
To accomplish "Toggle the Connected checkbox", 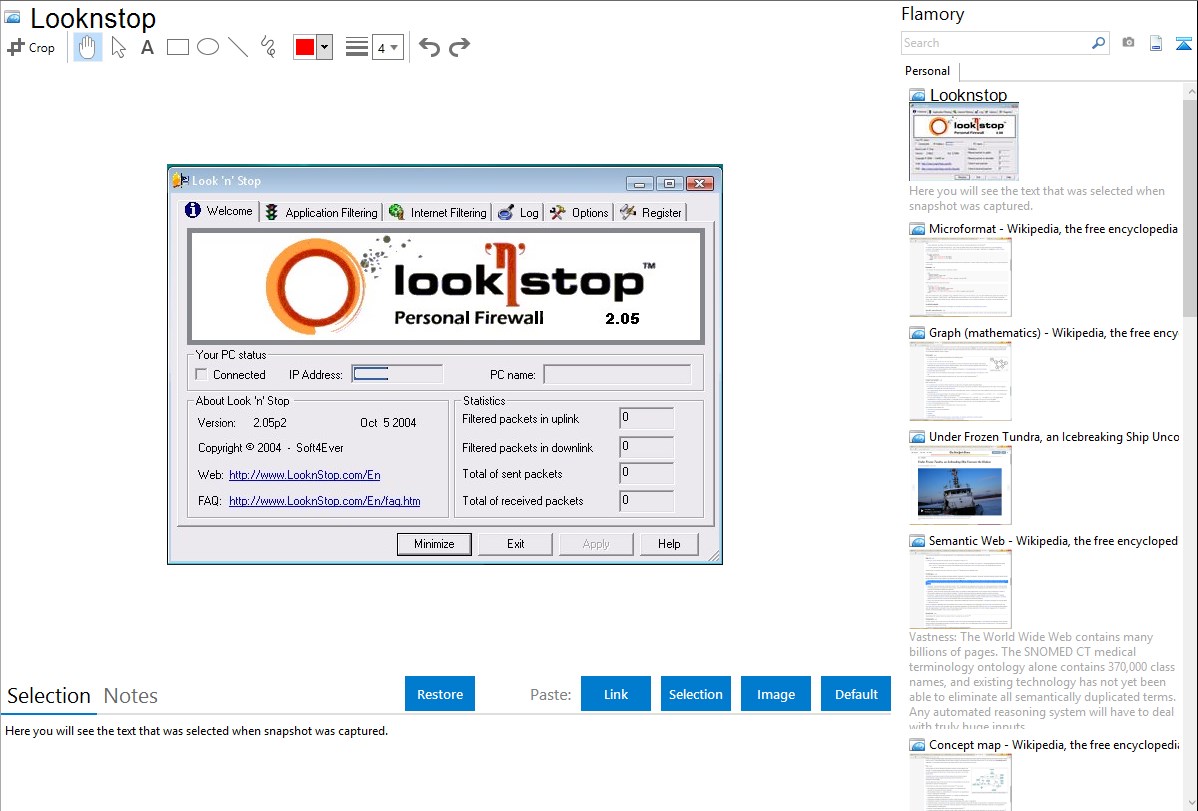I will click(202, 375).
